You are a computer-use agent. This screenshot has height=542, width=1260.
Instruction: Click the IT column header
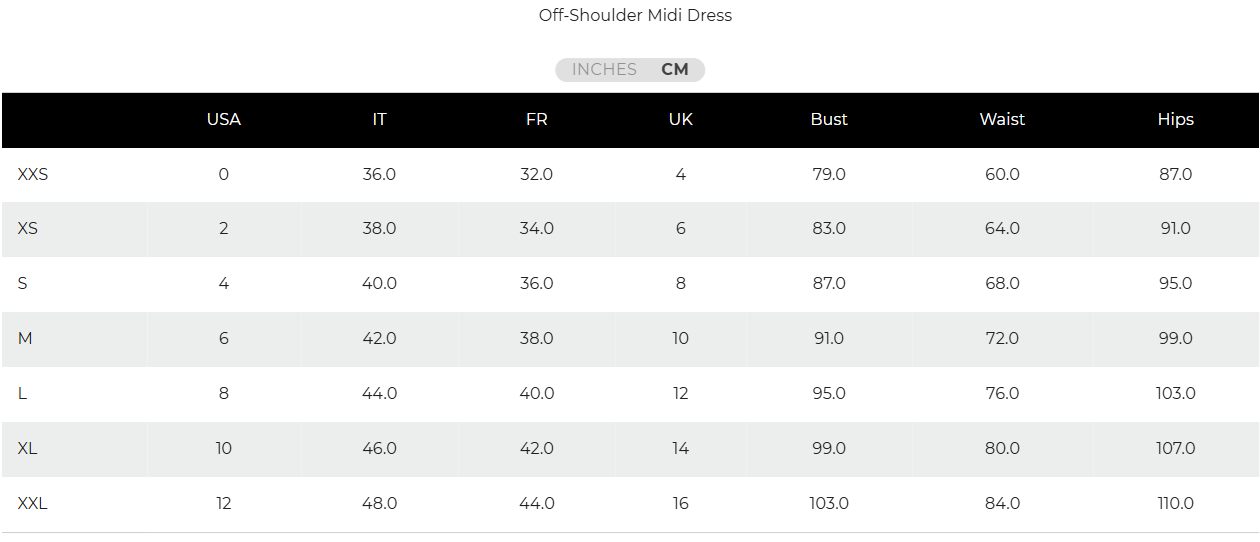click(x=379, y=120)
